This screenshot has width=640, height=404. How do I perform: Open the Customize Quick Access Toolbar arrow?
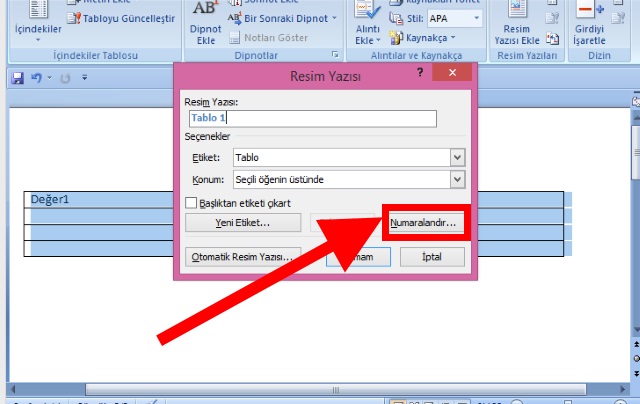coord(84,77)
